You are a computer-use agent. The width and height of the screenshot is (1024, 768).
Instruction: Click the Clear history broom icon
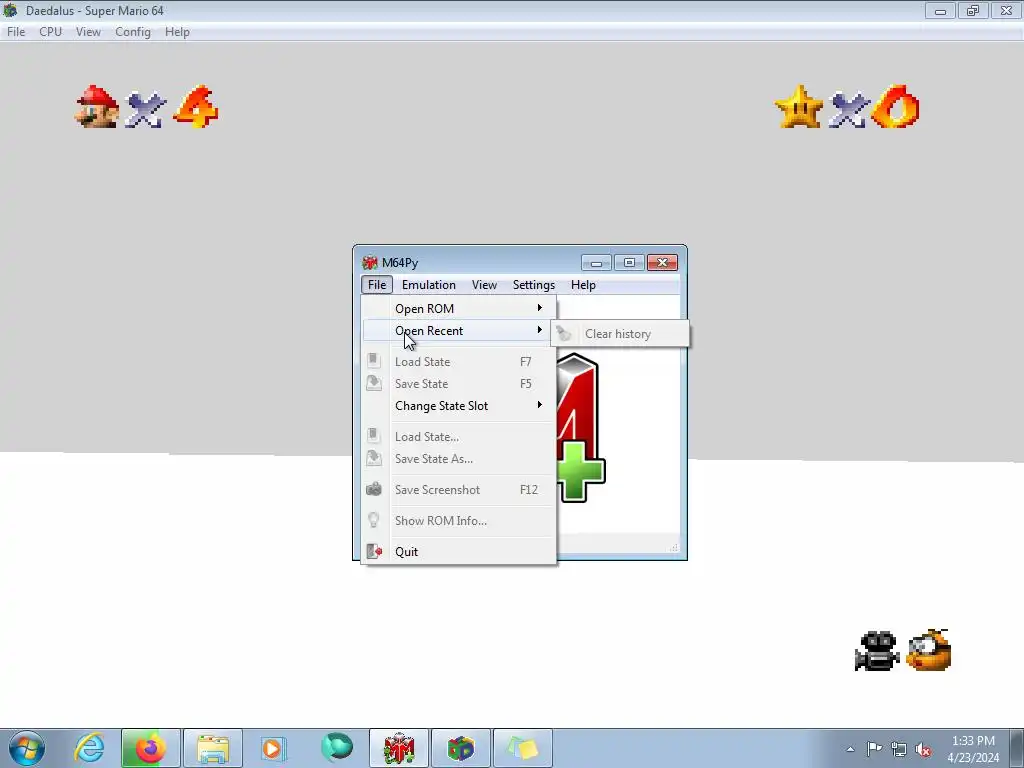(564, 334)
